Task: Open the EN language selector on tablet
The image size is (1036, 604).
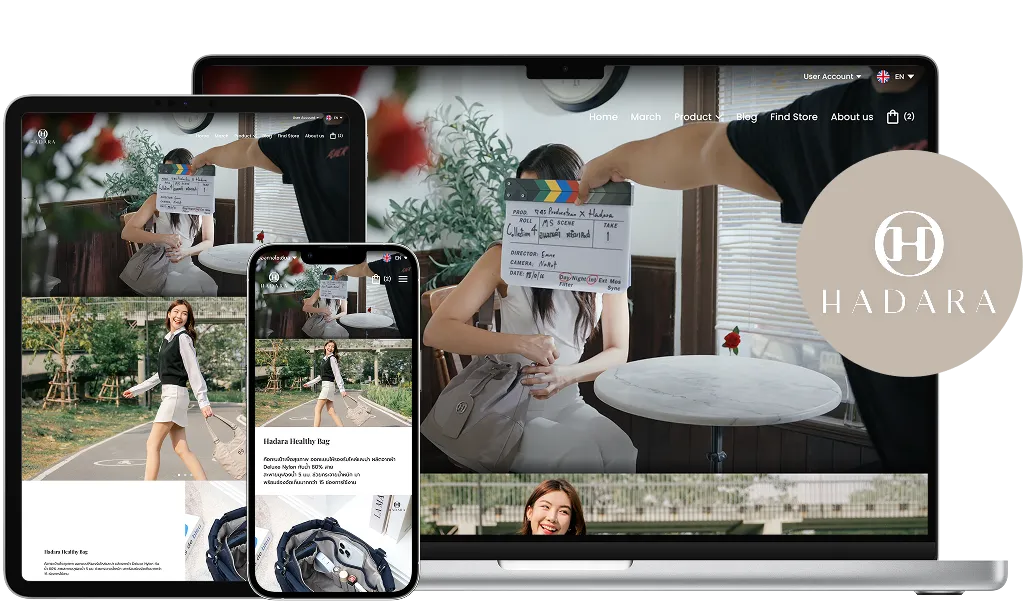Action: point(334,118)
